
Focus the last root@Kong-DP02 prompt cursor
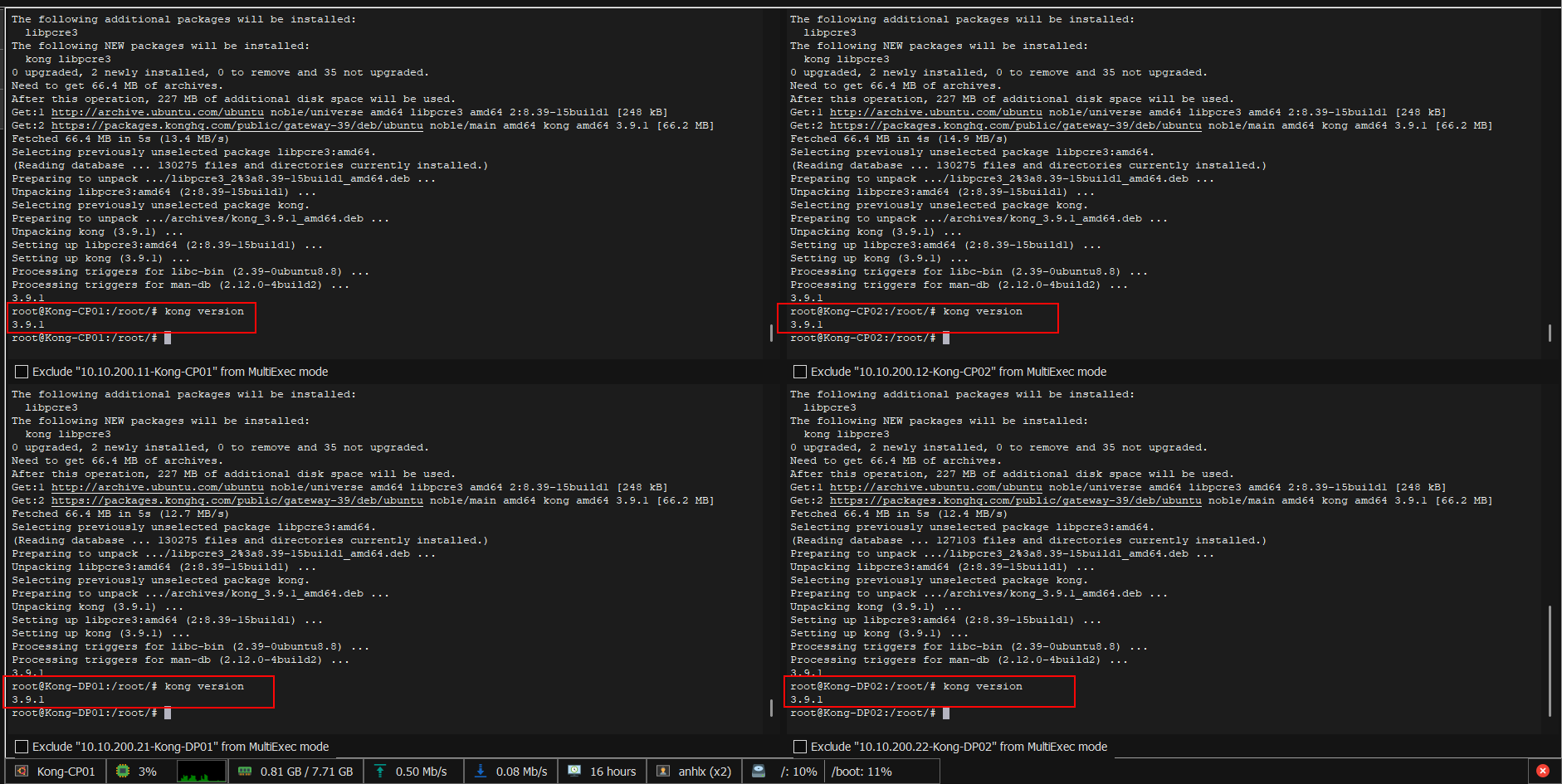click(x=946, y=713)
